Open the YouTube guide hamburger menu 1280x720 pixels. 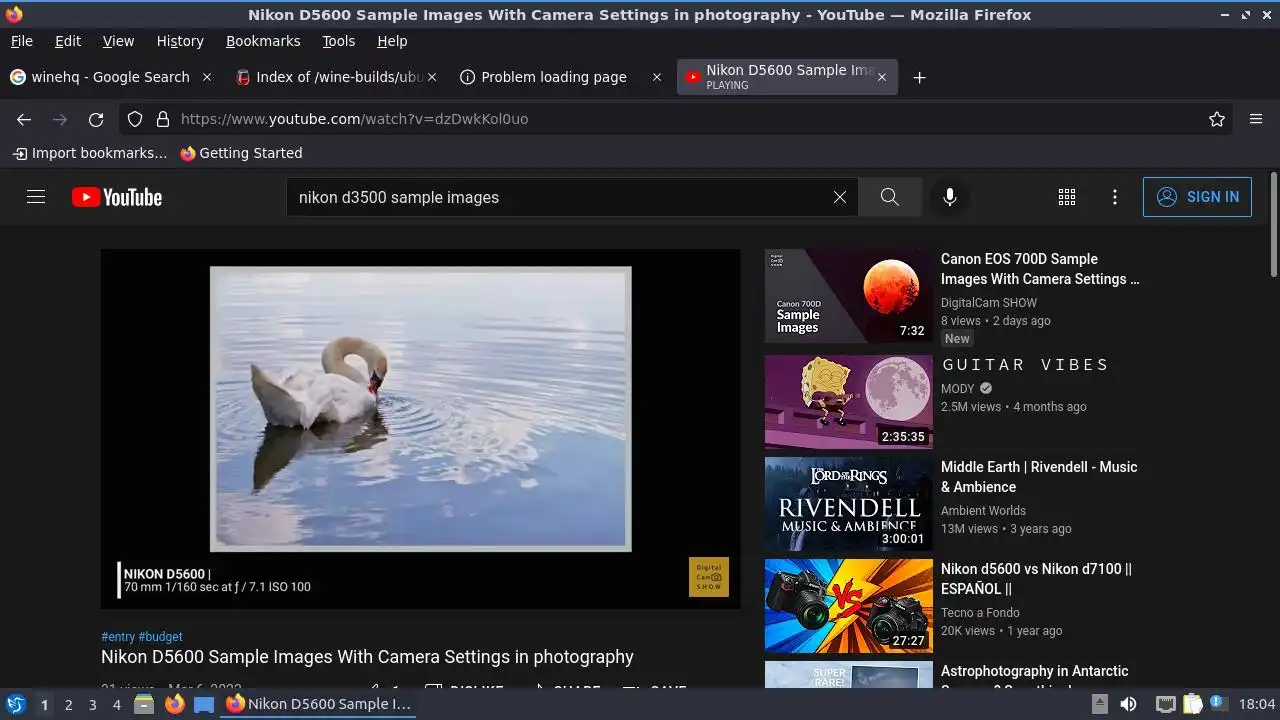point(36,197)
